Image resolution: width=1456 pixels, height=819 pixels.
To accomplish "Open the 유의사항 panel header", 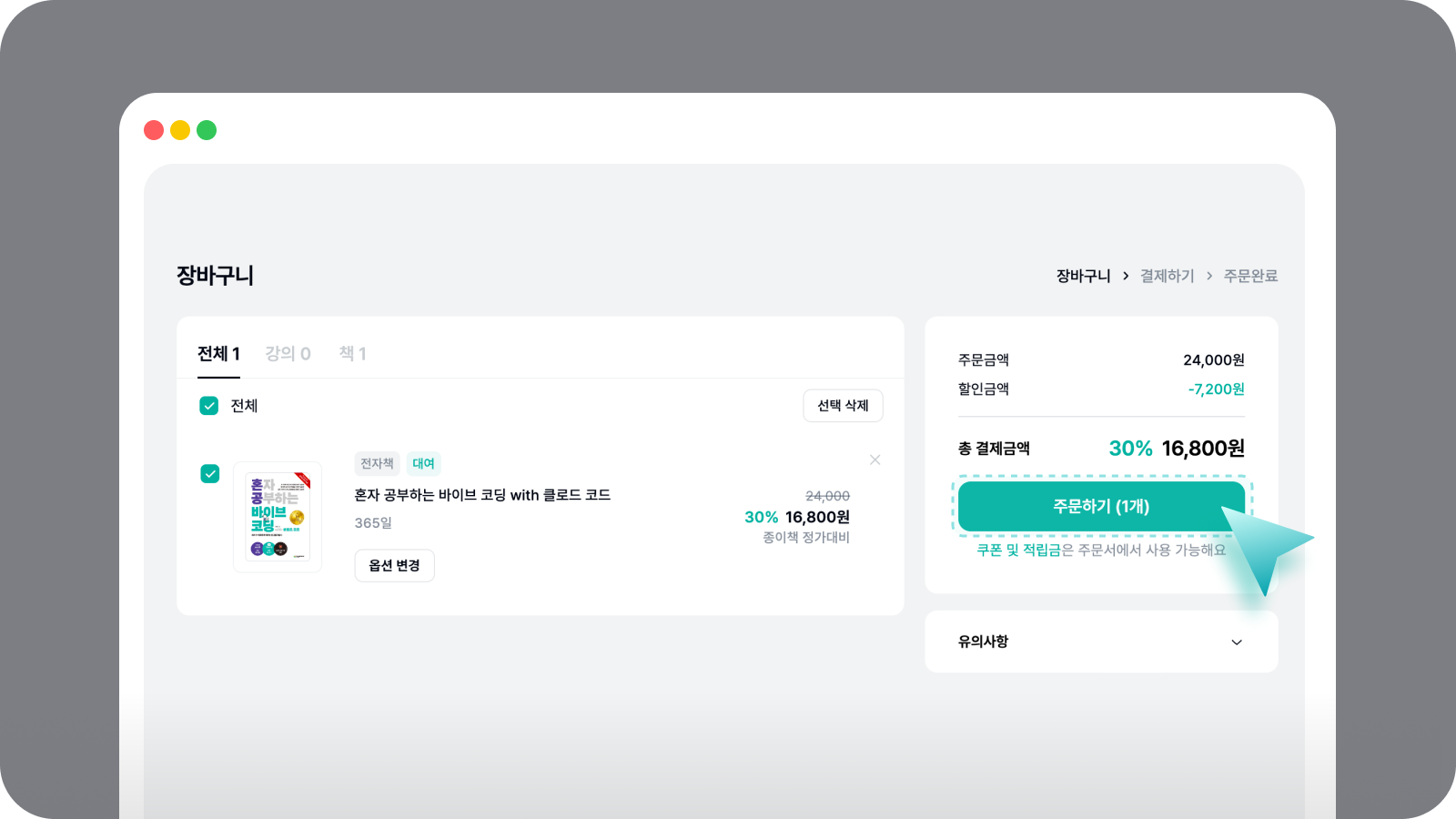I will click(x=984, y=642).
